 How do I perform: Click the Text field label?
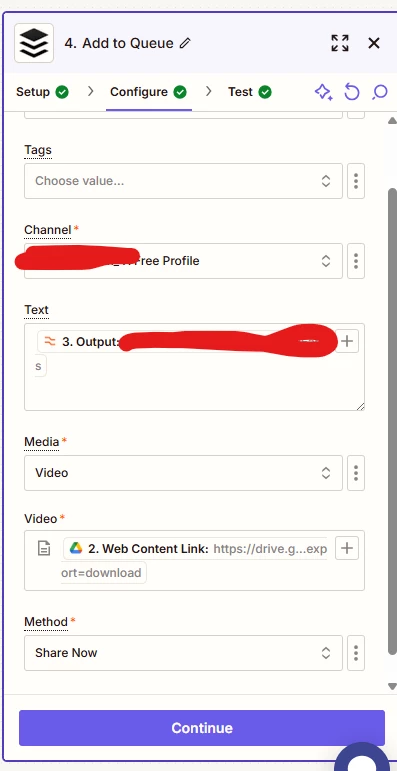(36, 310)
